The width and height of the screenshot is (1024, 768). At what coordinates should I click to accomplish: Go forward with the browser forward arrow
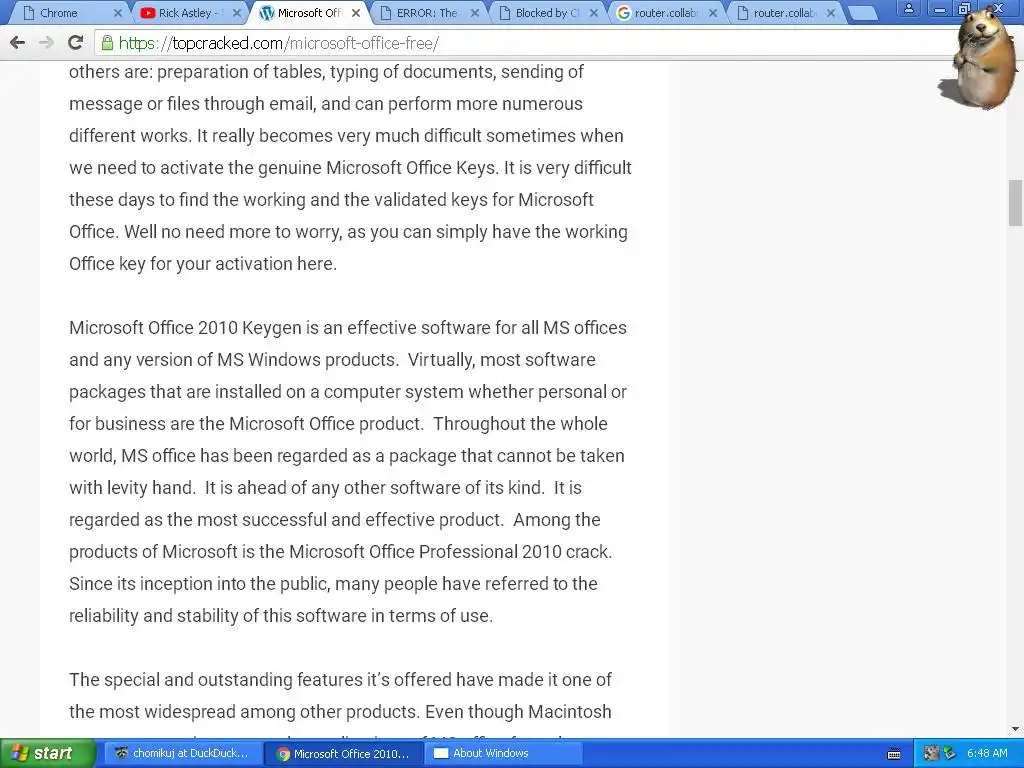tap(46, 43)
